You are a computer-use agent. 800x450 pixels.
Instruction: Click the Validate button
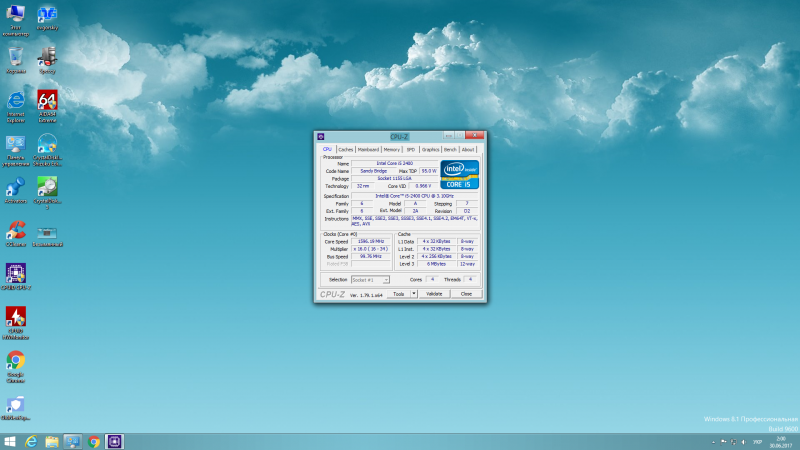pyautogui.click(x=434, y=294)
